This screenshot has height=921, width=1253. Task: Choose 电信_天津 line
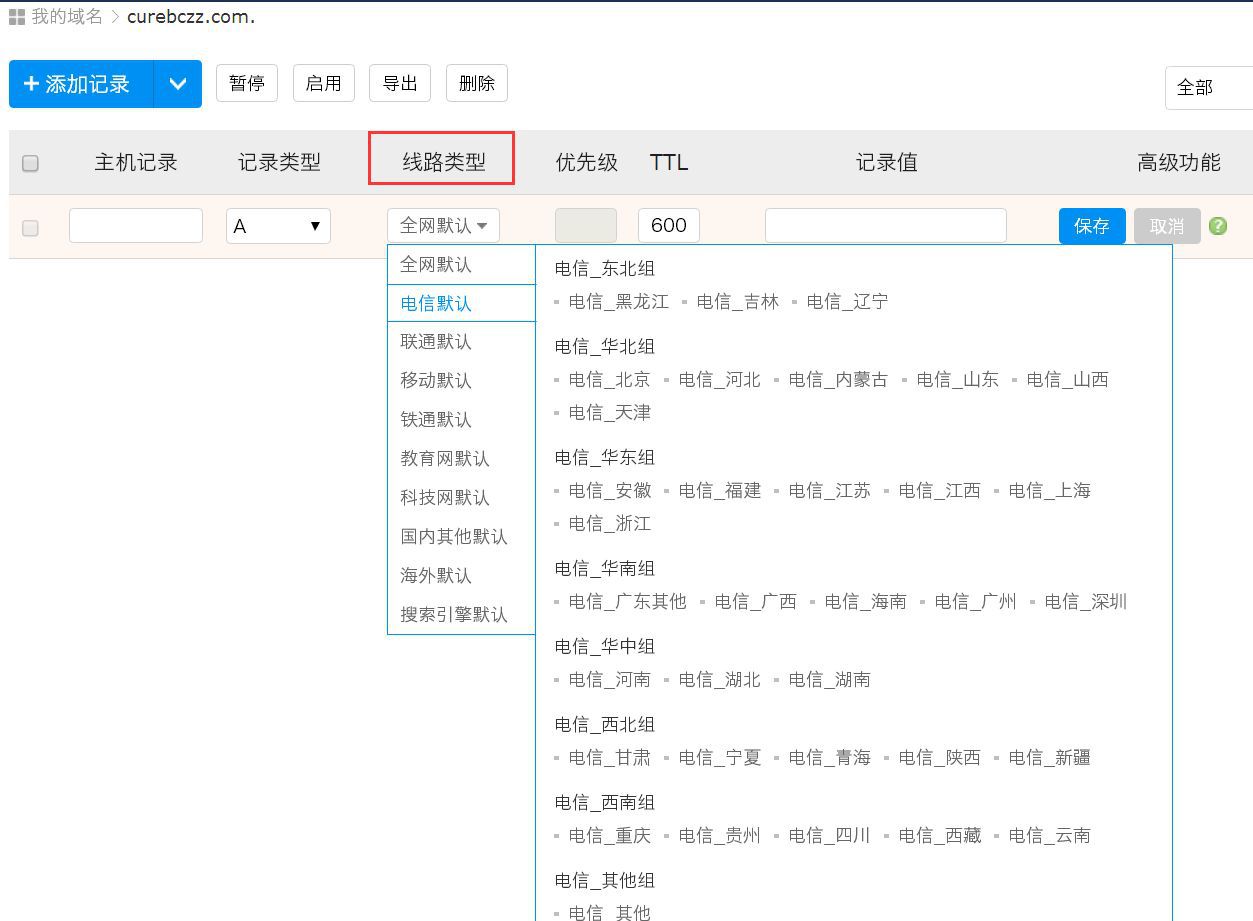point(610,413)
